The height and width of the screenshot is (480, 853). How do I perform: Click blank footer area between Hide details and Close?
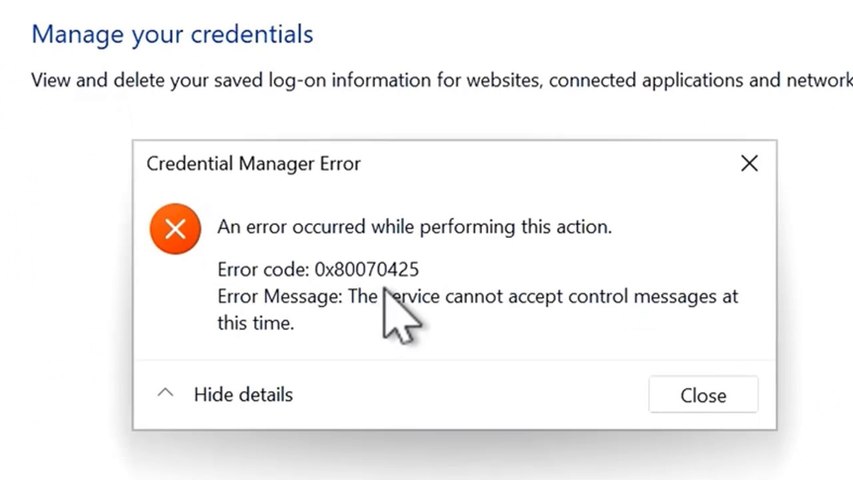click(470, 394)
